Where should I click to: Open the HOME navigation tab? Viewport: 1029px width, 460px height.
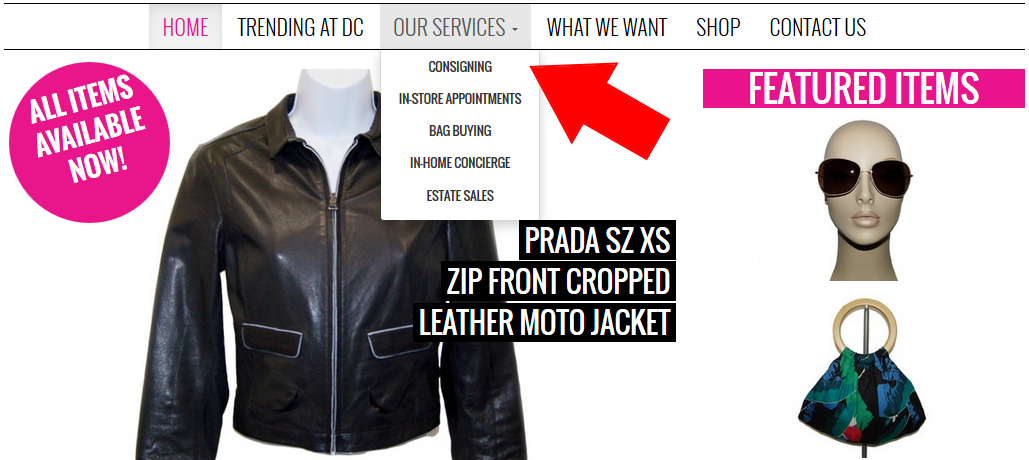coord(185,27)
